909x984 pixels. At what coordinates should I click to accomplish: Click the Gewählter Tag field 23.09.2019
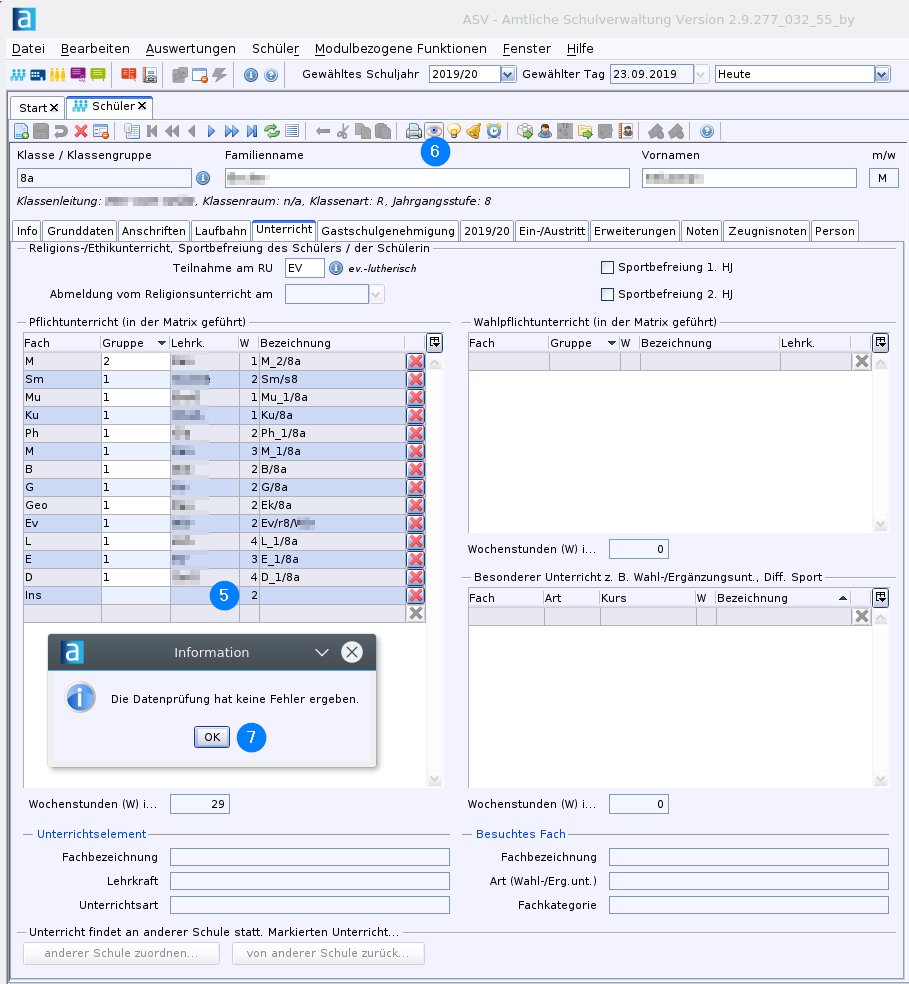click(652, 74)
